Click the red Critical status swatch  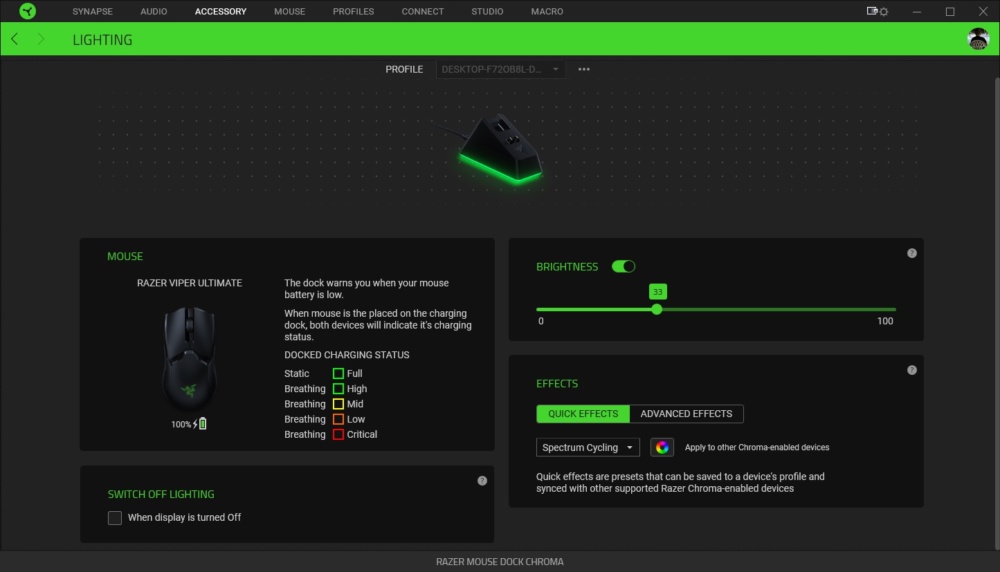click(x=338, y=435)
